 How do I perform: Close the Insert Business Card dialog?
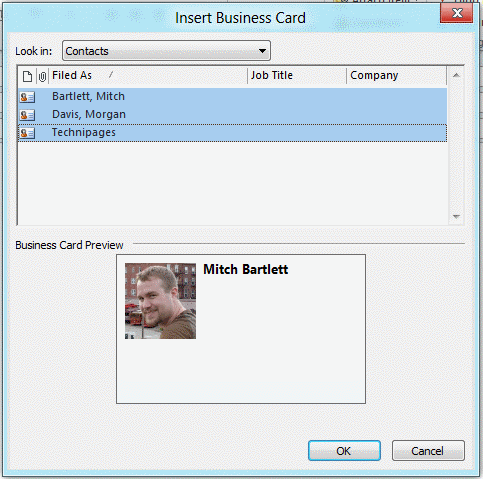(457, 13)
